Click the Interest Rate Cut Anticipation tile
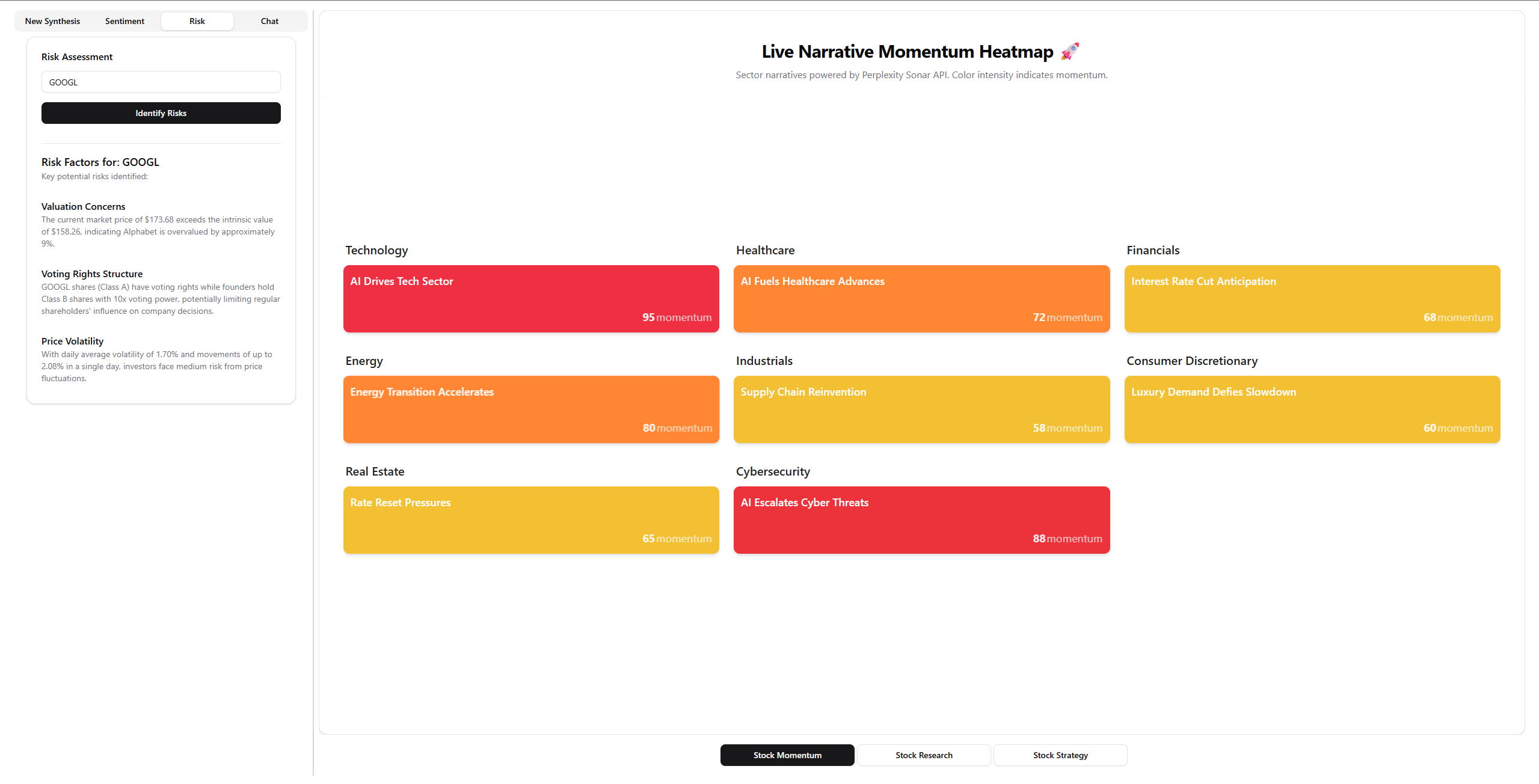Image resolution: width=1539 pixels, height=784 pixels. [1312, 299]
